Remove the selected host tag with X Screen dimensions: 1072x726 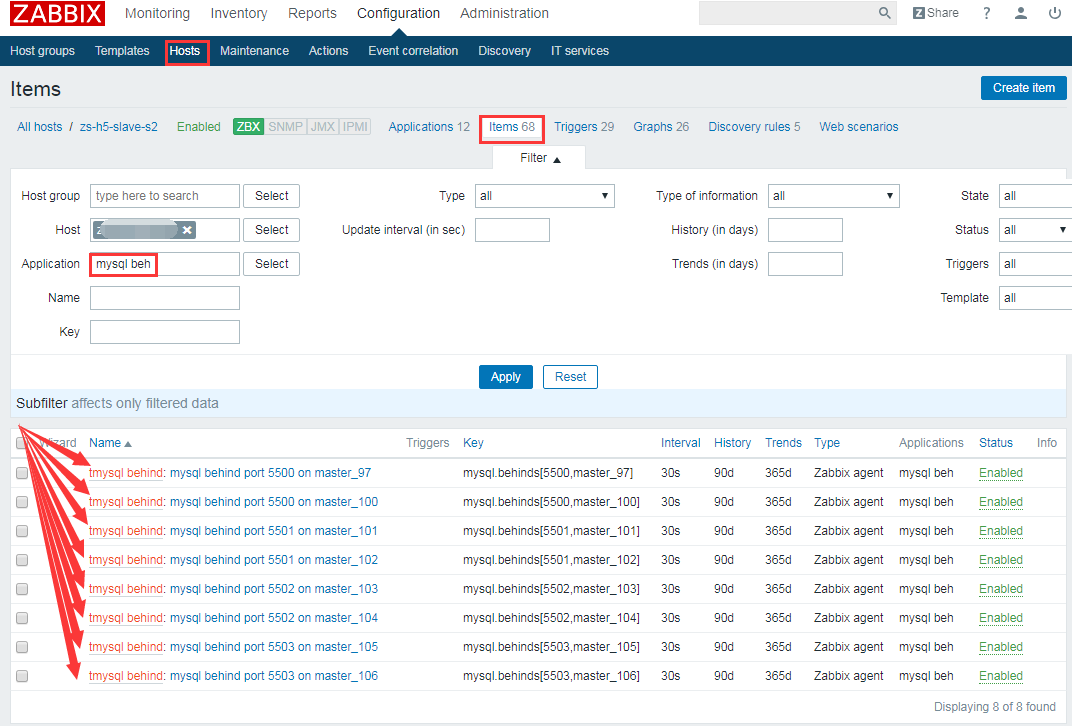(x=187, y=230)
